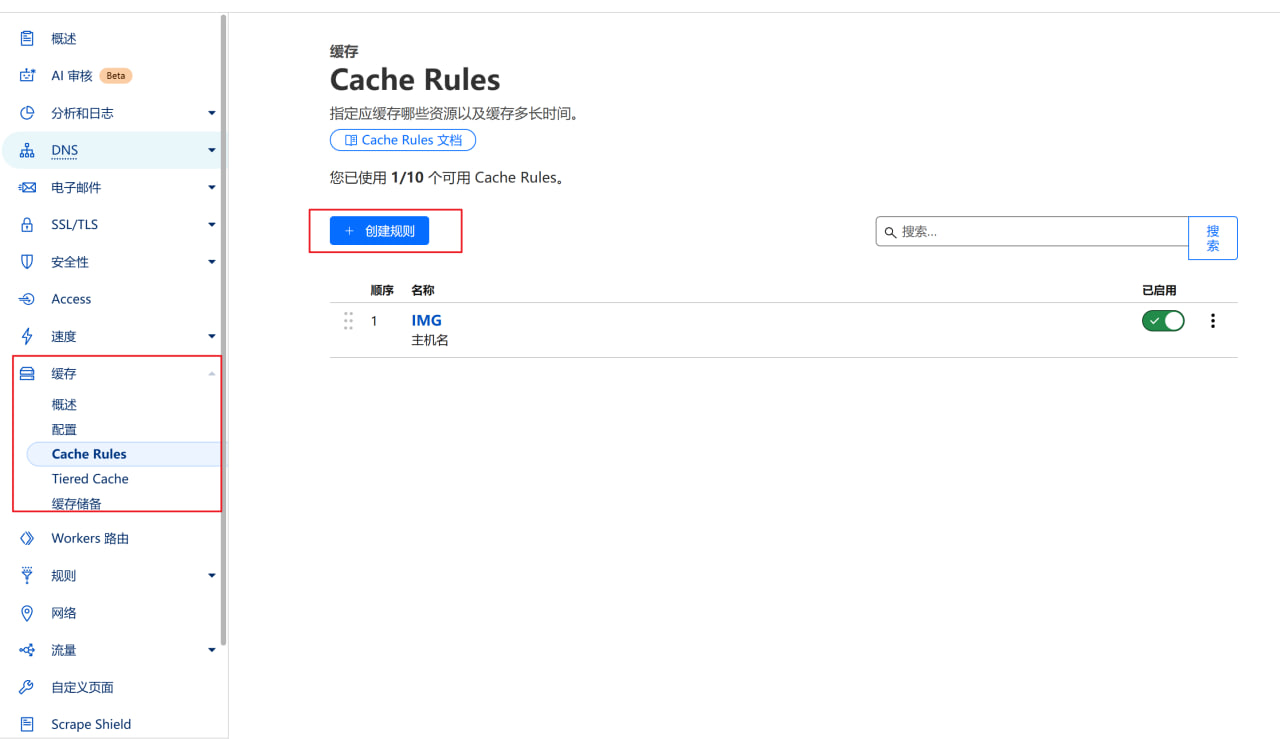The width and height of the screenshot is (1280, 739).
Task: Collapse the 缓存 section arrow
Action: tap(211, 373)
